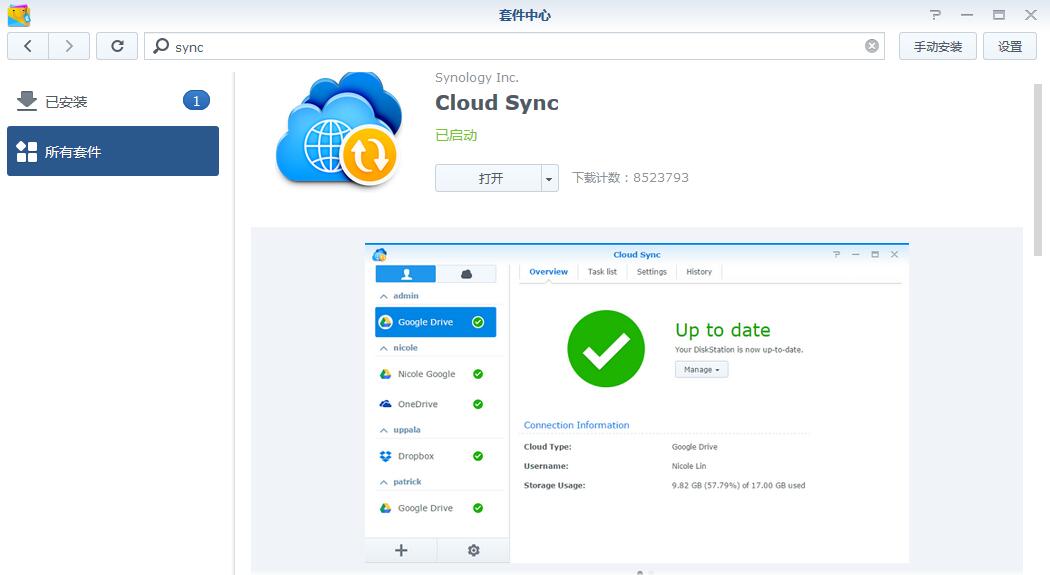
Task: Click the user tab icon in the preview
Action: 406,274
